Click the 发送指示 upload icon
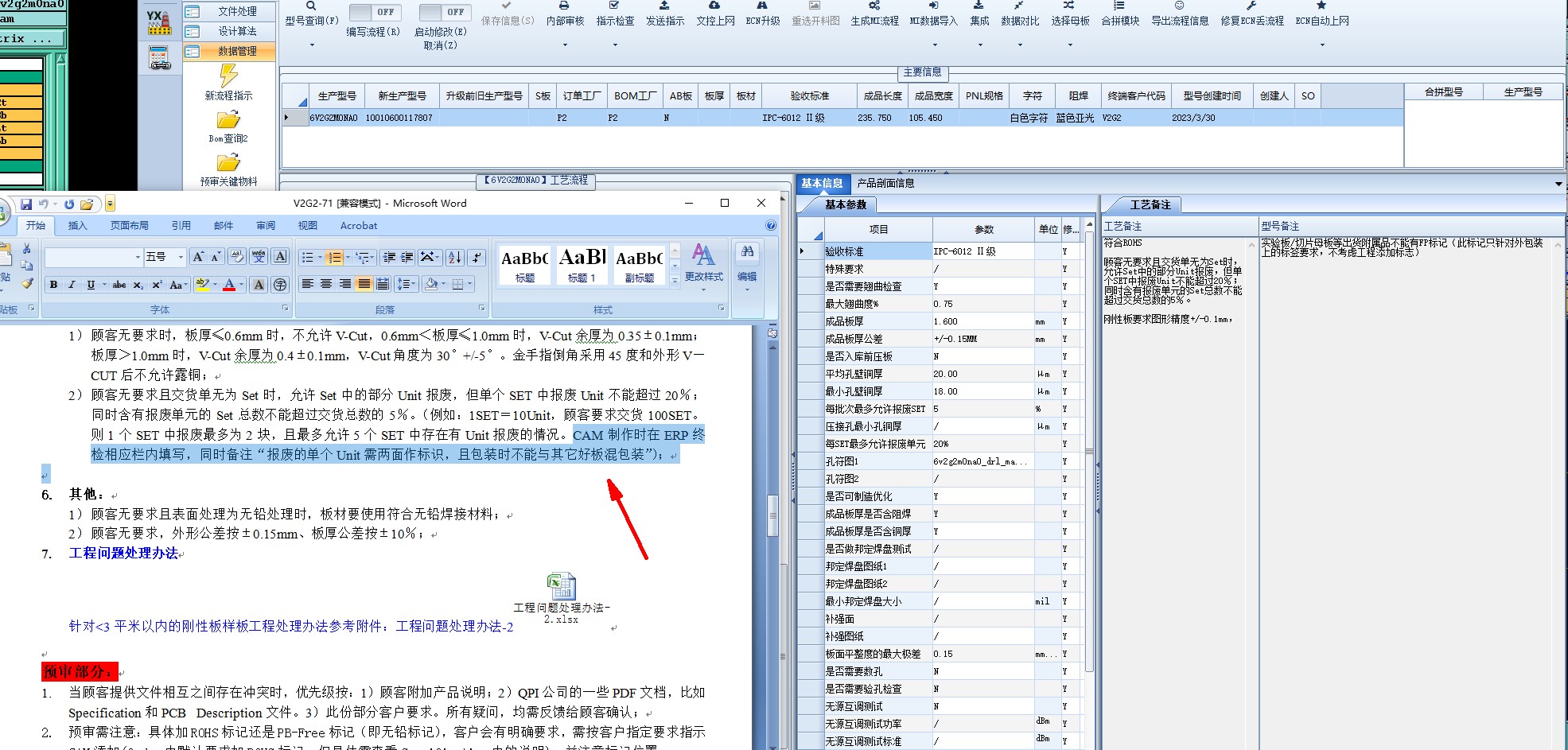Image resolution: width=1568 pixels, height=750 pixels. (664, 6)
